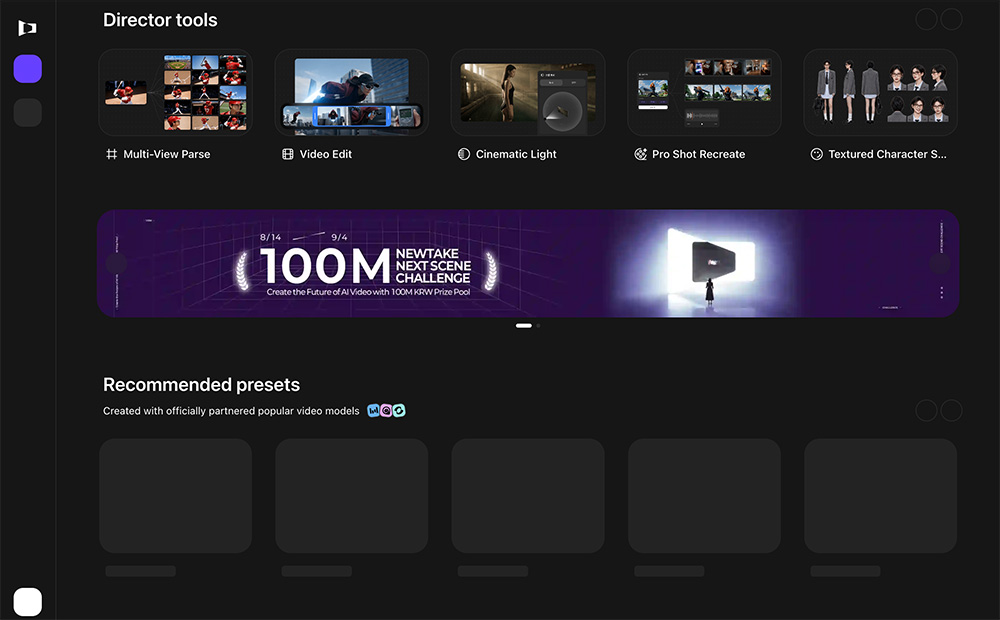The width and height of the screenshot is (1000, 620).
Task: Click the '9/4' end date on the banner
Action: pyautogui.click(x=339, y=237)
